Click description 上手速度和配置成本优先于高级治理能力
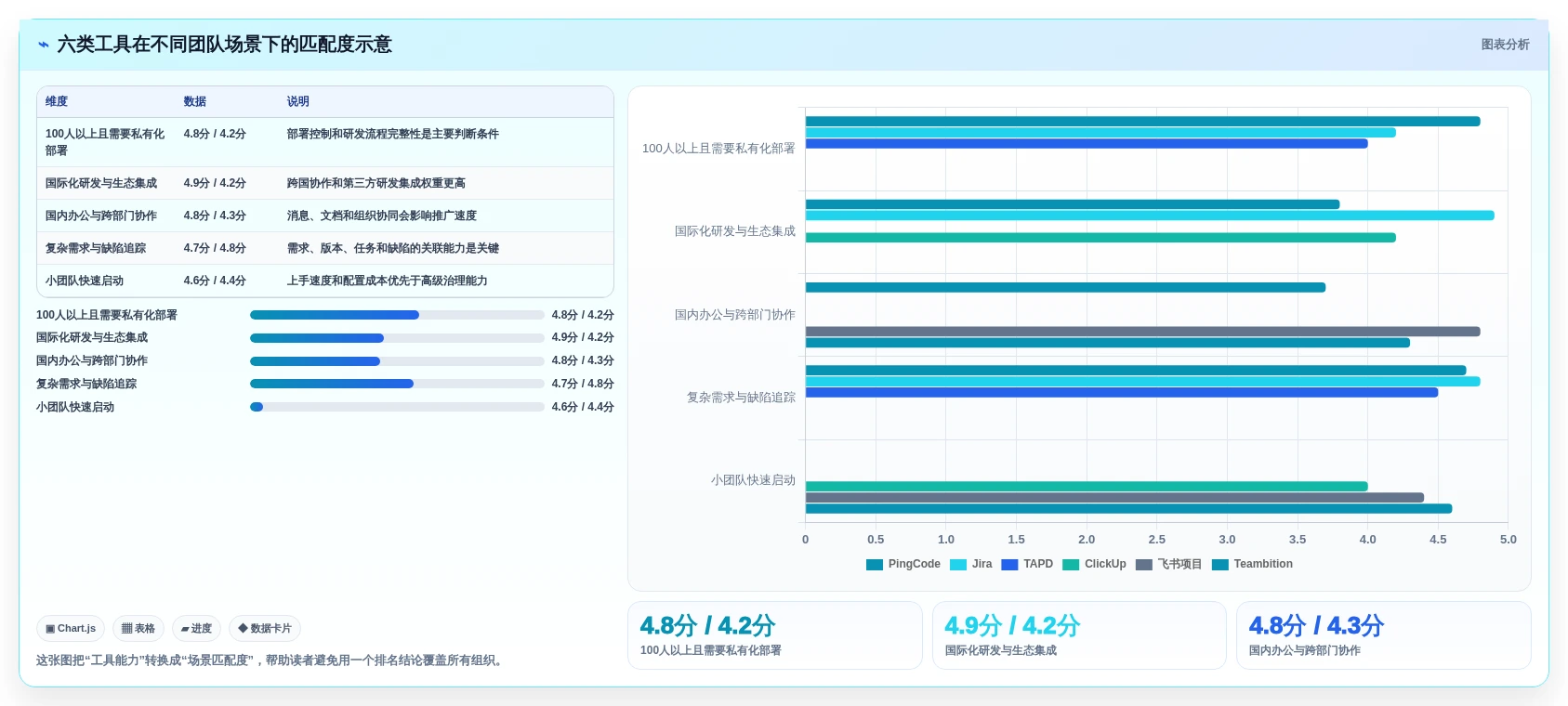Viewport: 1568px width, 706px height. click(388, 281)
